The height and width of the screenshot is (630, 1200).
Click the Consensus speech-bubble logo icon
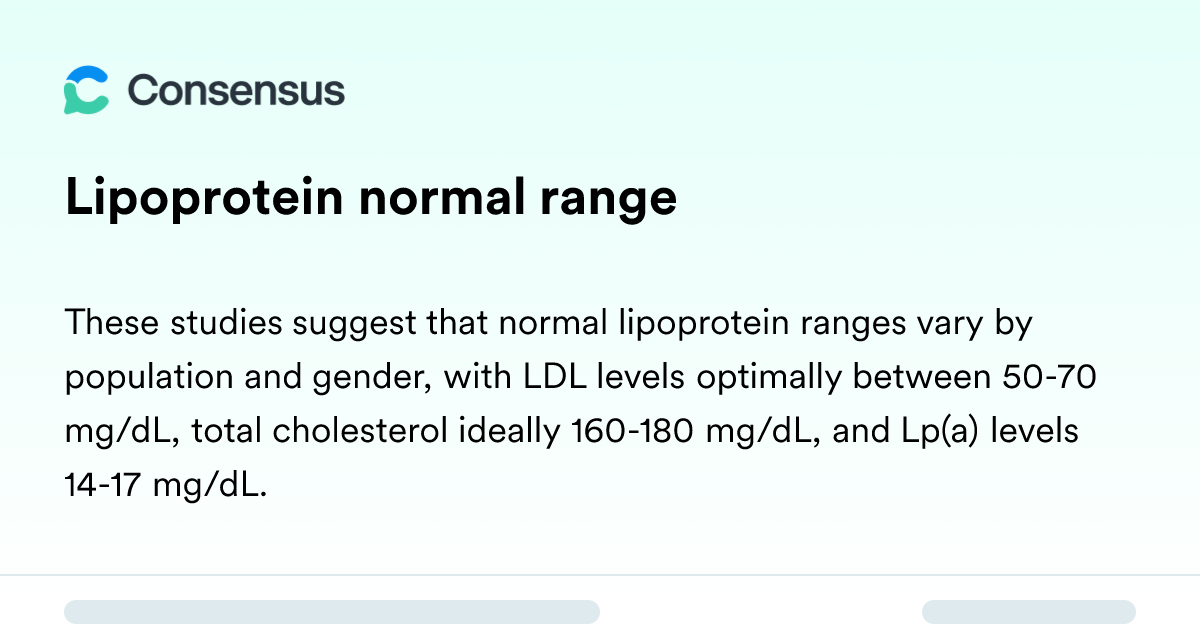tap(87, 91)
